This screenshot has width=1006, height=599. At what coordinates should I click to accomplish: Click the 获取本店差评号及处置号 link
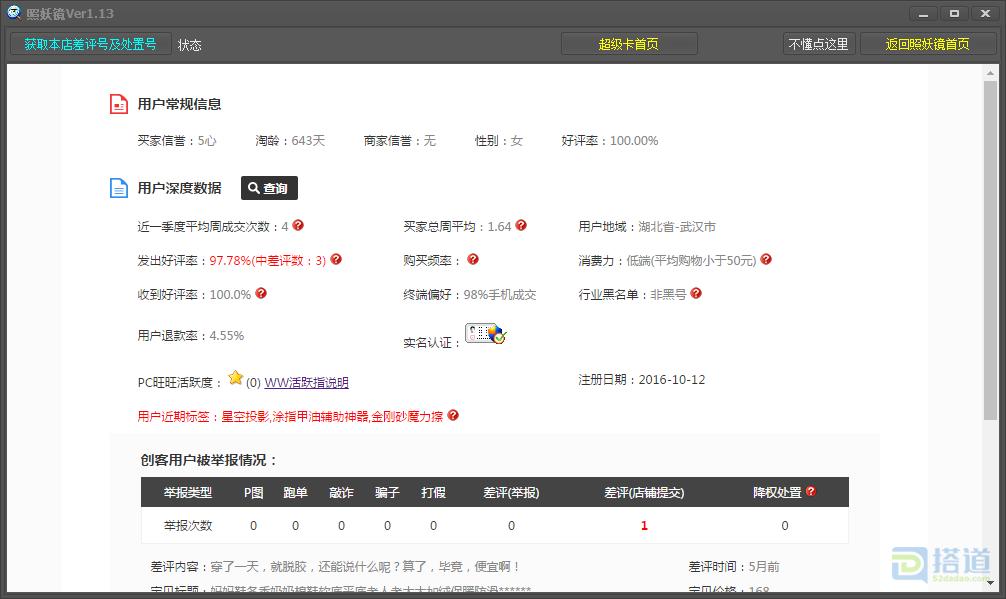click(x=90, y=44)
